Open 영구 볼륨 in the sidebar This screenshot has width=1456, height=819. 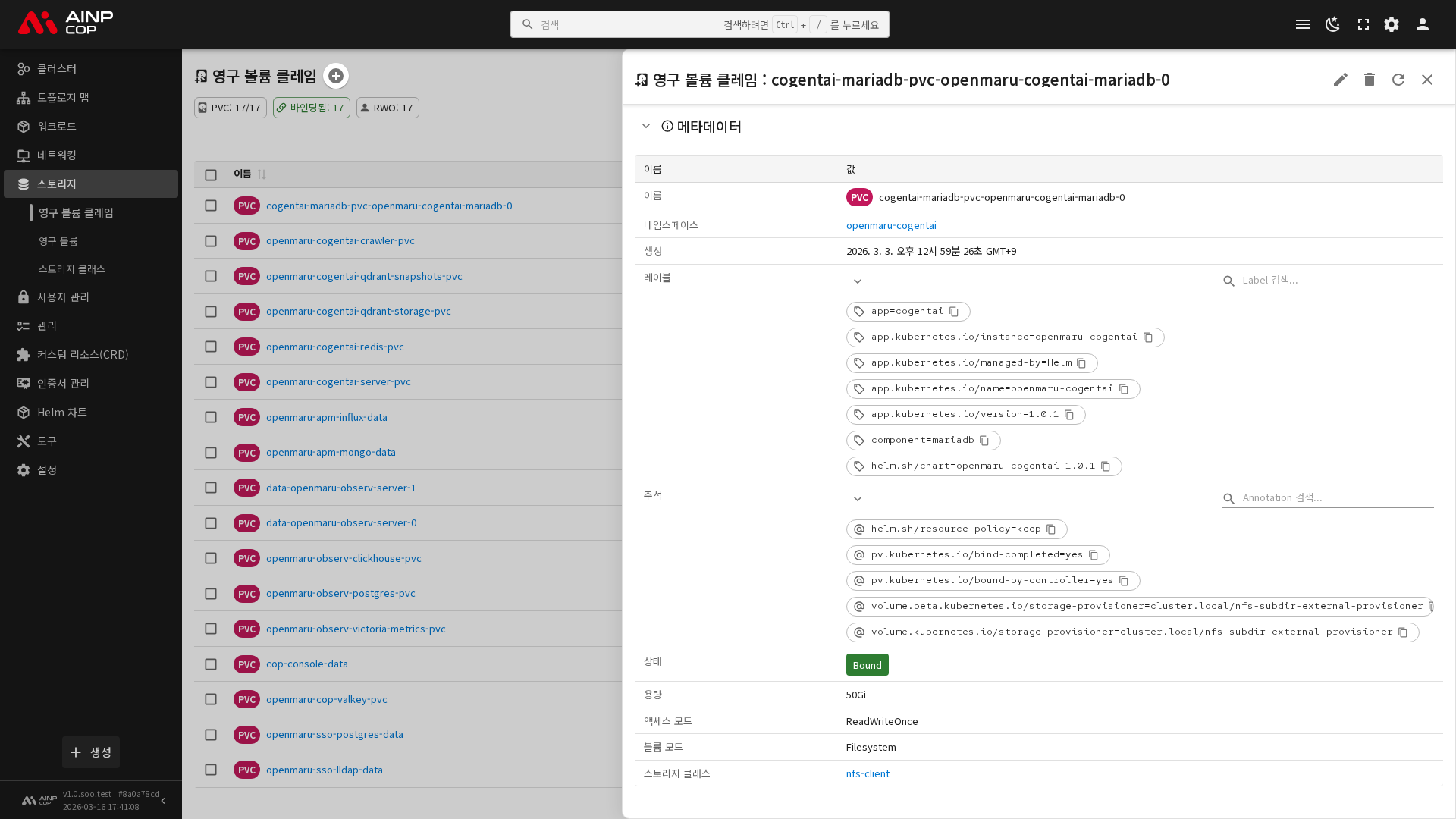pos(58,241)
